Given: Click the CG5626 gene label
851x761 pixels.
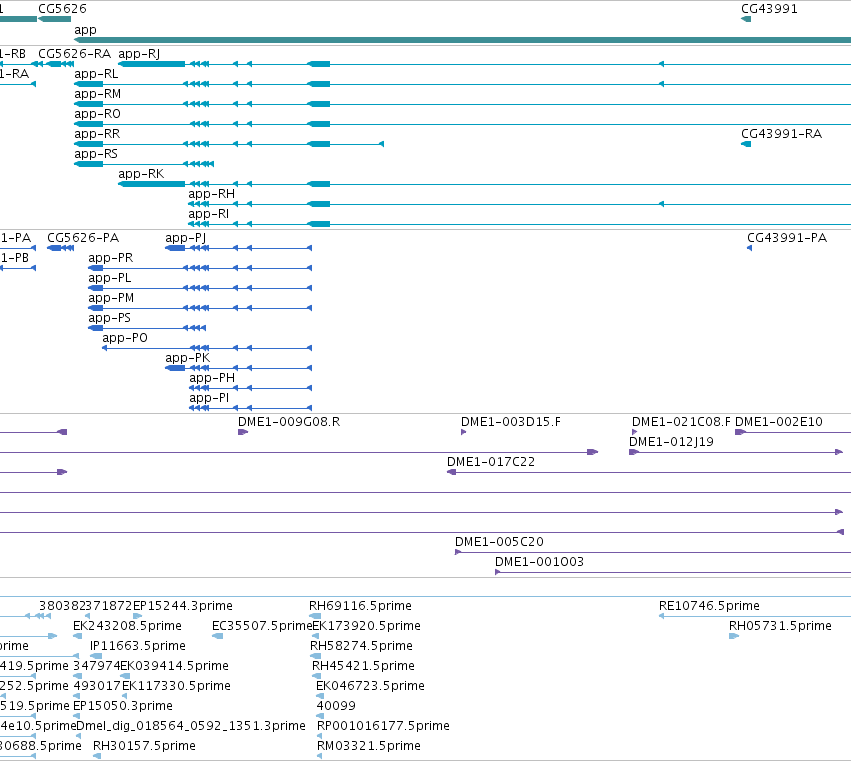Looking at the screenshot, I should coord(62,9).
